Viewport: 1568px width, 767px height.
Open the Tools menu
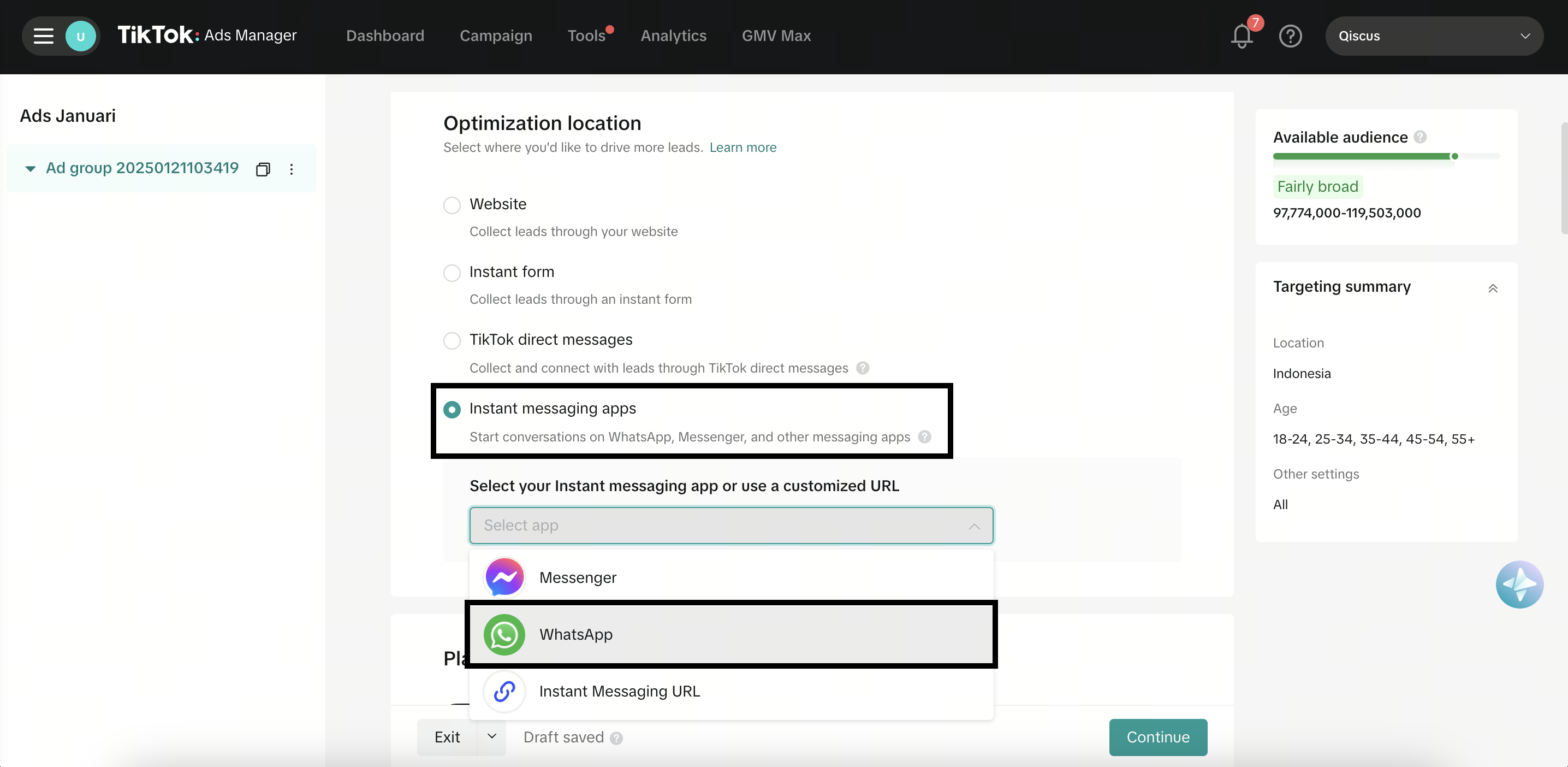(586, 36)
